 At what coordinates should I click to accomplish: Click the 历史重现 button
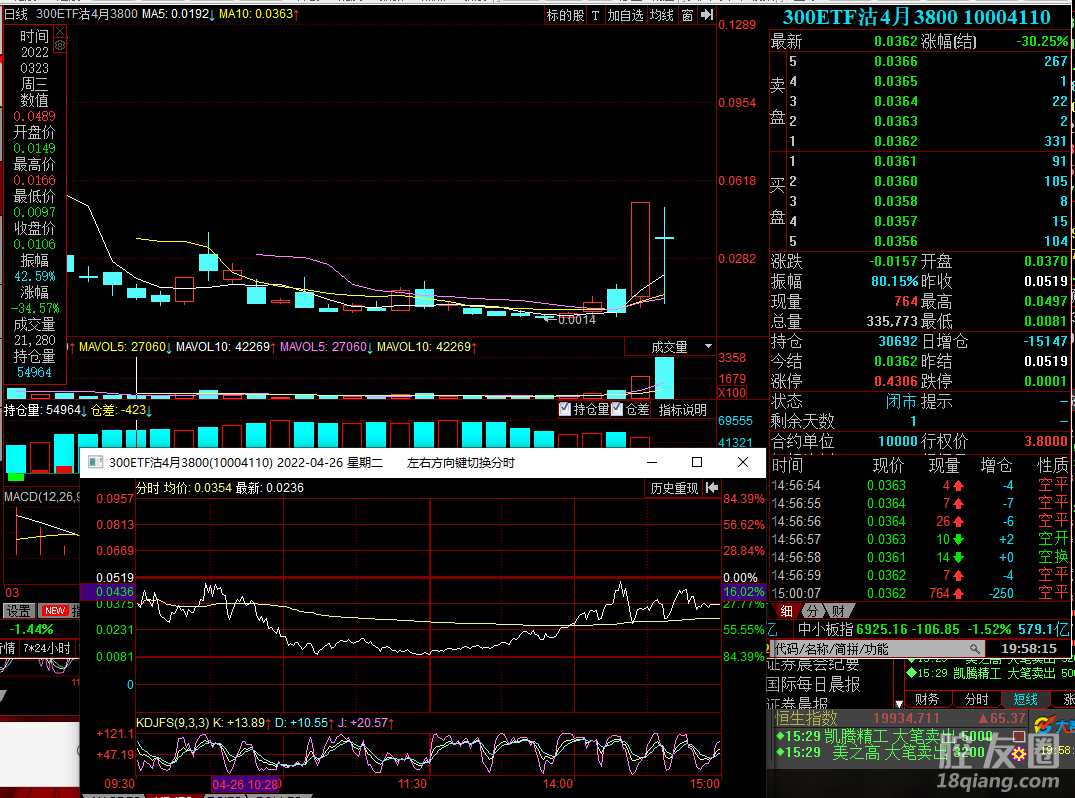click(x=674, y=488)
